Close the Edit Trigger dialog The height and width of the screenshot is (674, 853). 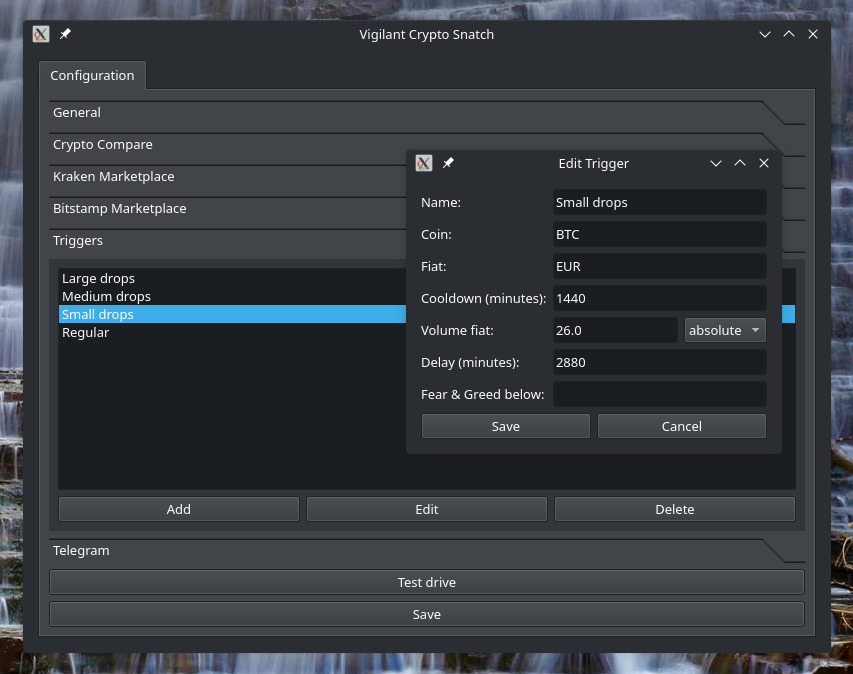(764, 163)
